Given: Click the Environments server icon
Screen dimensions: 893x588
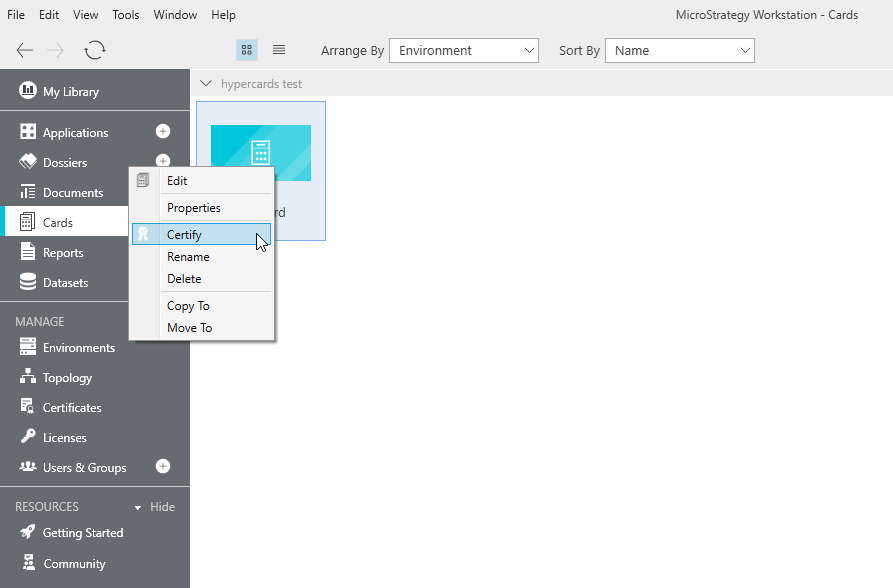Looking at the screenshot, I should (x=27, y=346).
